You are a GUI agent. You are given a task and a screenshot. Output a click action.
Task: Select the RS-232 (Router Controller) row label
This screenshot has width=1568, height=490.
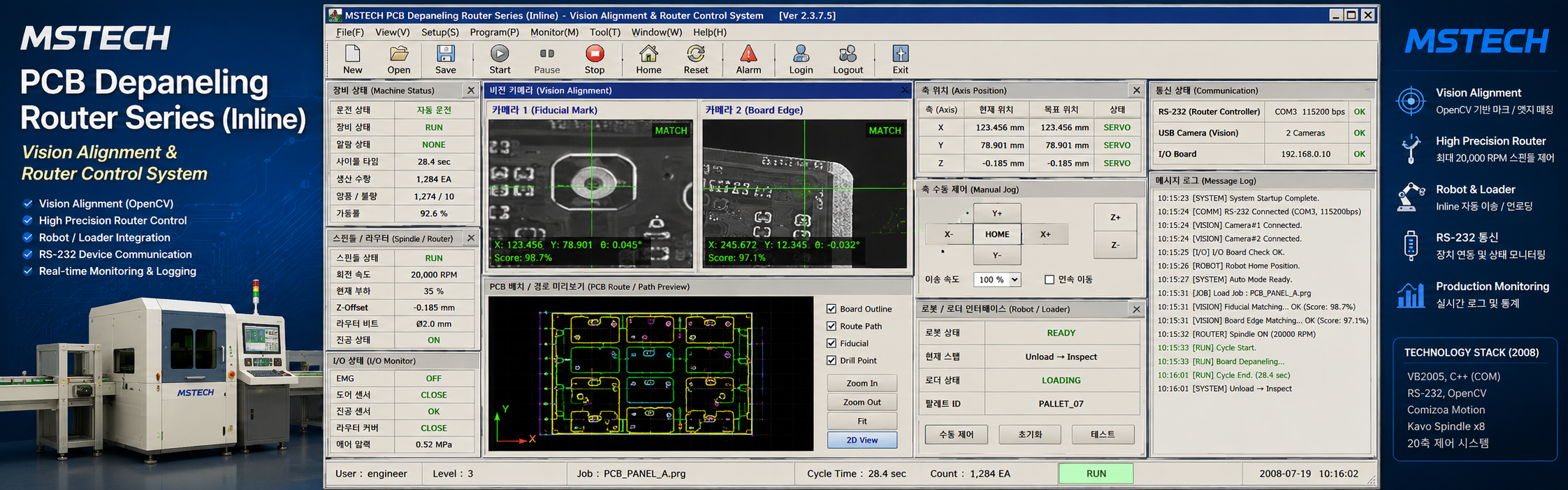point(1209,112)
